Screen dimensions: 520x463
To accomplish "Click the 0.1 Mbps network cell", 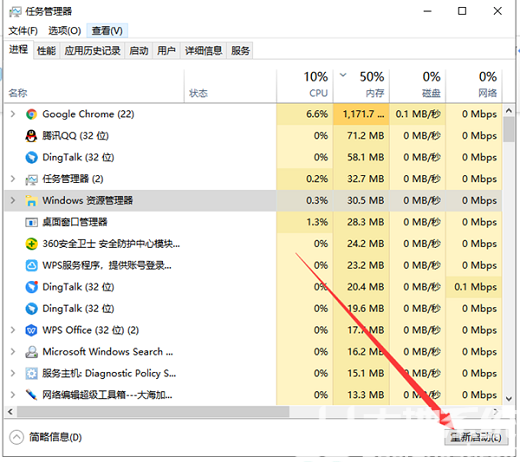I will [x=474, y=287].
